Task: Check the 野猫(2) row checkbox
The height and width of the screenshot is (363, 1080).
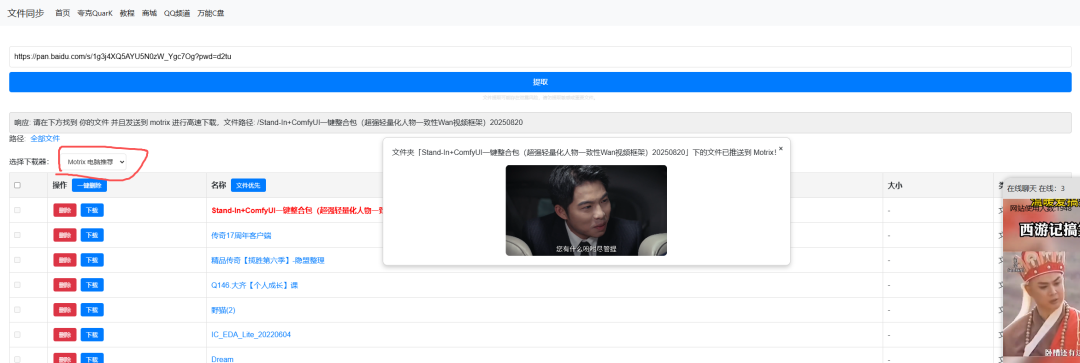Action: 17,310
